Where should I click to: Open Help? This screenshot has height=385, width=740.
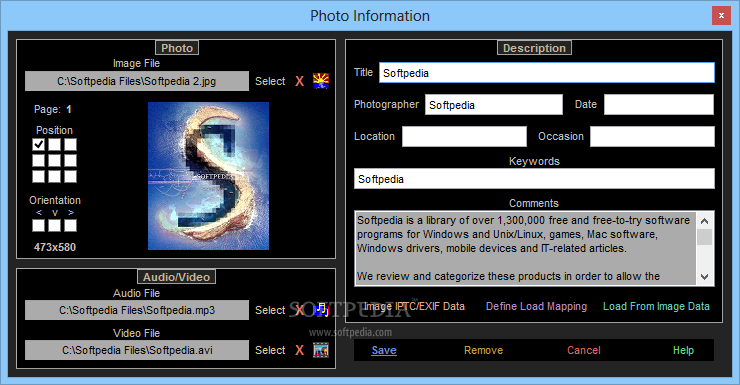click(683, 350)
